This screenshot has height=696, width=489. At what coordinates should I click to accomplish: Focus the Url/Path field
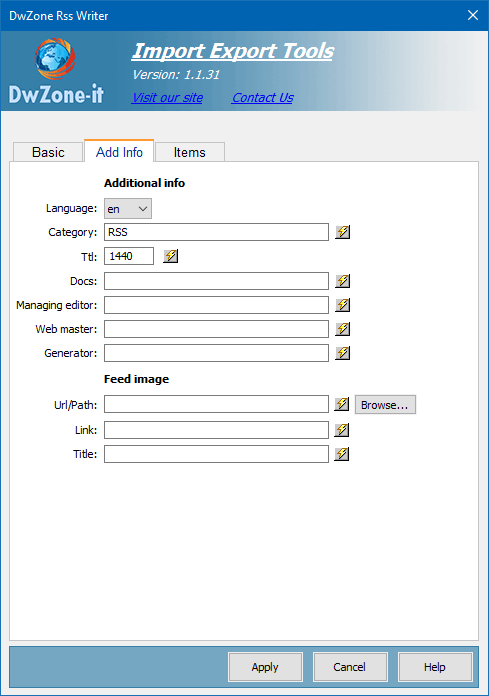pyautogui.click(x=217, y=404)
